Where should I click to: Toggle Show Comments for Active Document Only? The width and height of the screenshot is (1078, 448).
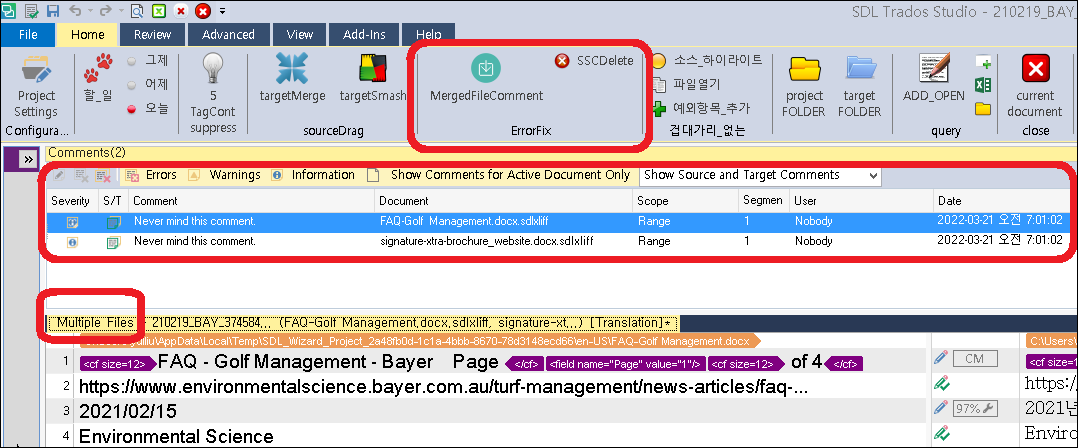499,175
